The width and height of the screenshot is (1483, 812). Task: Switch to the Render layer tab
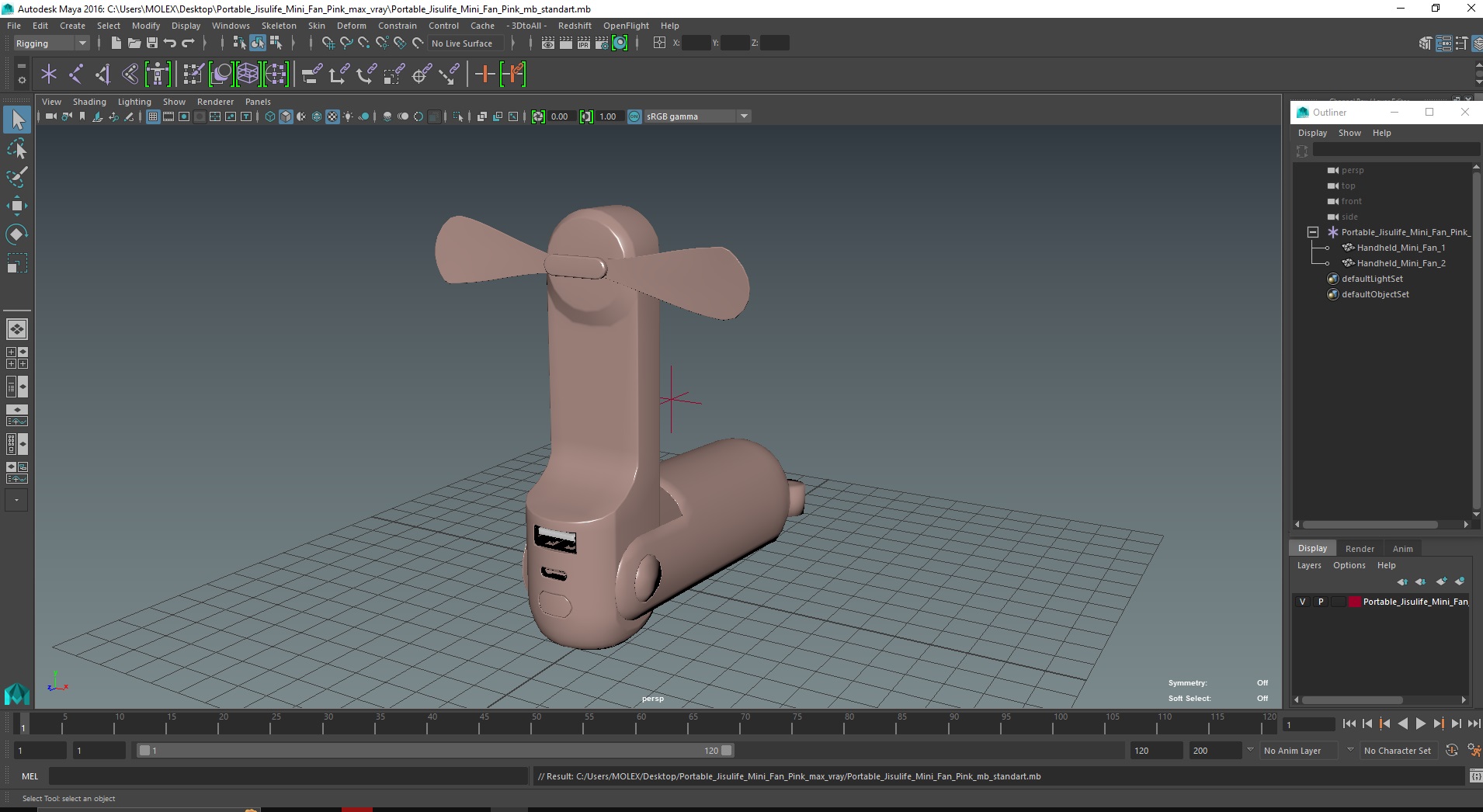[x=1360, y=549]
